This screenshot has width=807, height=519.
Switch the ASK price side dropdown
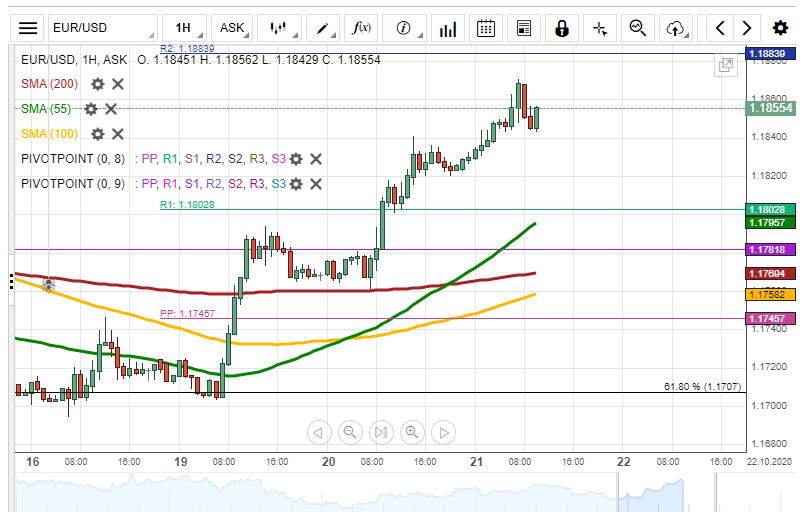(x=232, y=28)
